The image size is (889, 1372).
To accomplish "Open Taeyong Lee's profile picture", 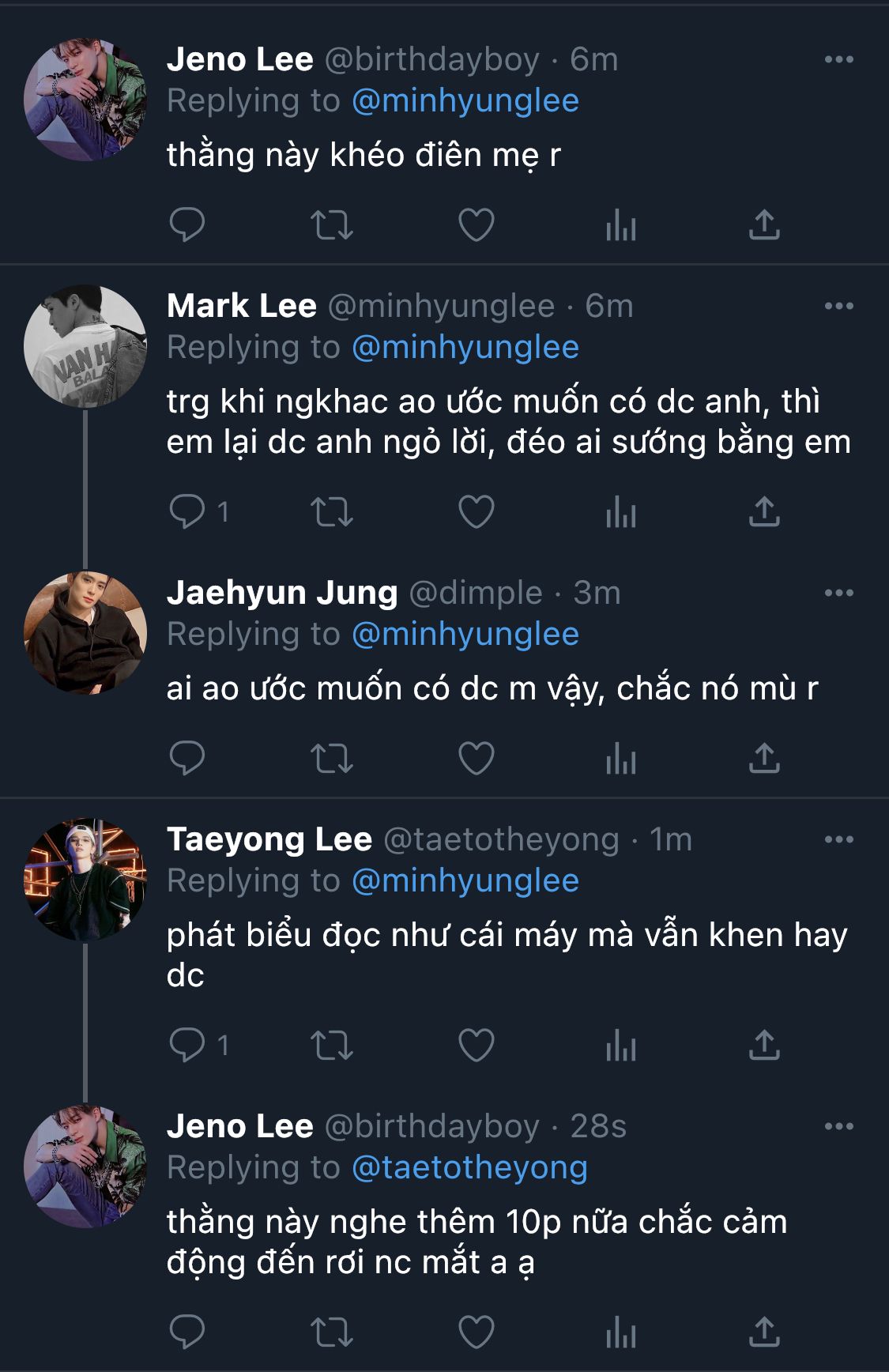I will click(85, 879).
